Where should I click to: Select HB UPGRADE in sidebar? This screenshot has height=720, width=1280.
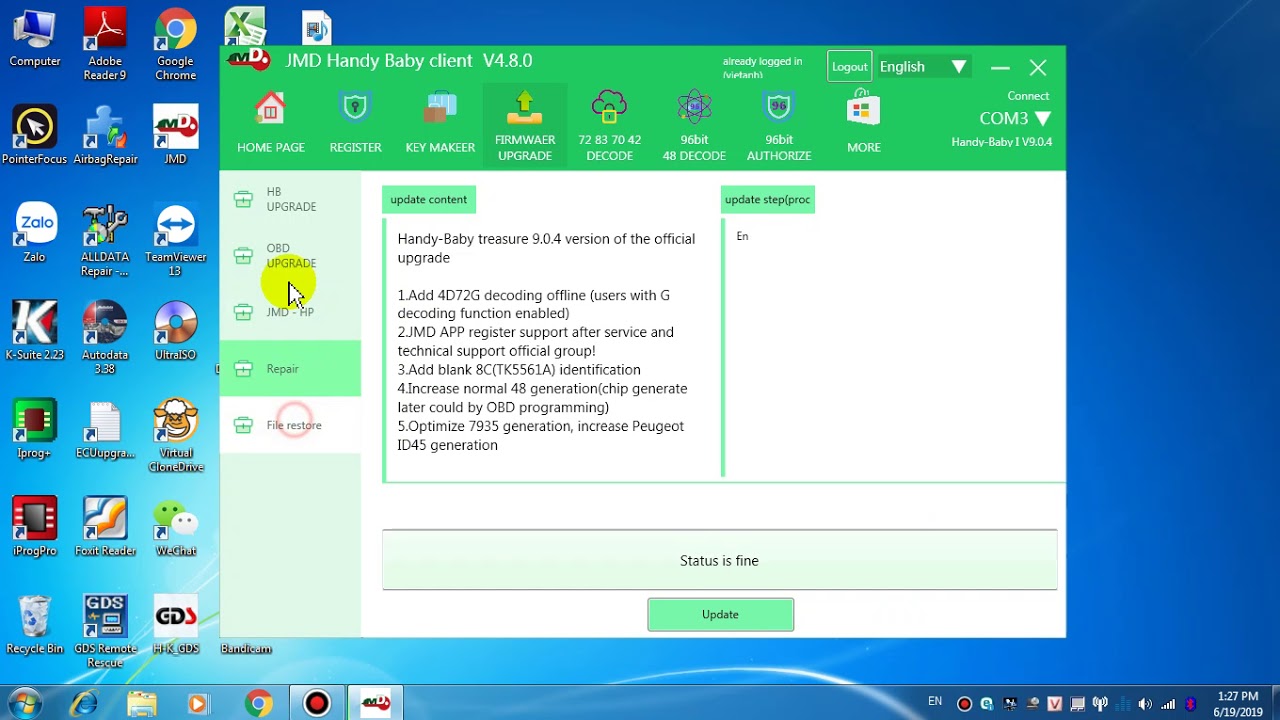pos(290,199)
